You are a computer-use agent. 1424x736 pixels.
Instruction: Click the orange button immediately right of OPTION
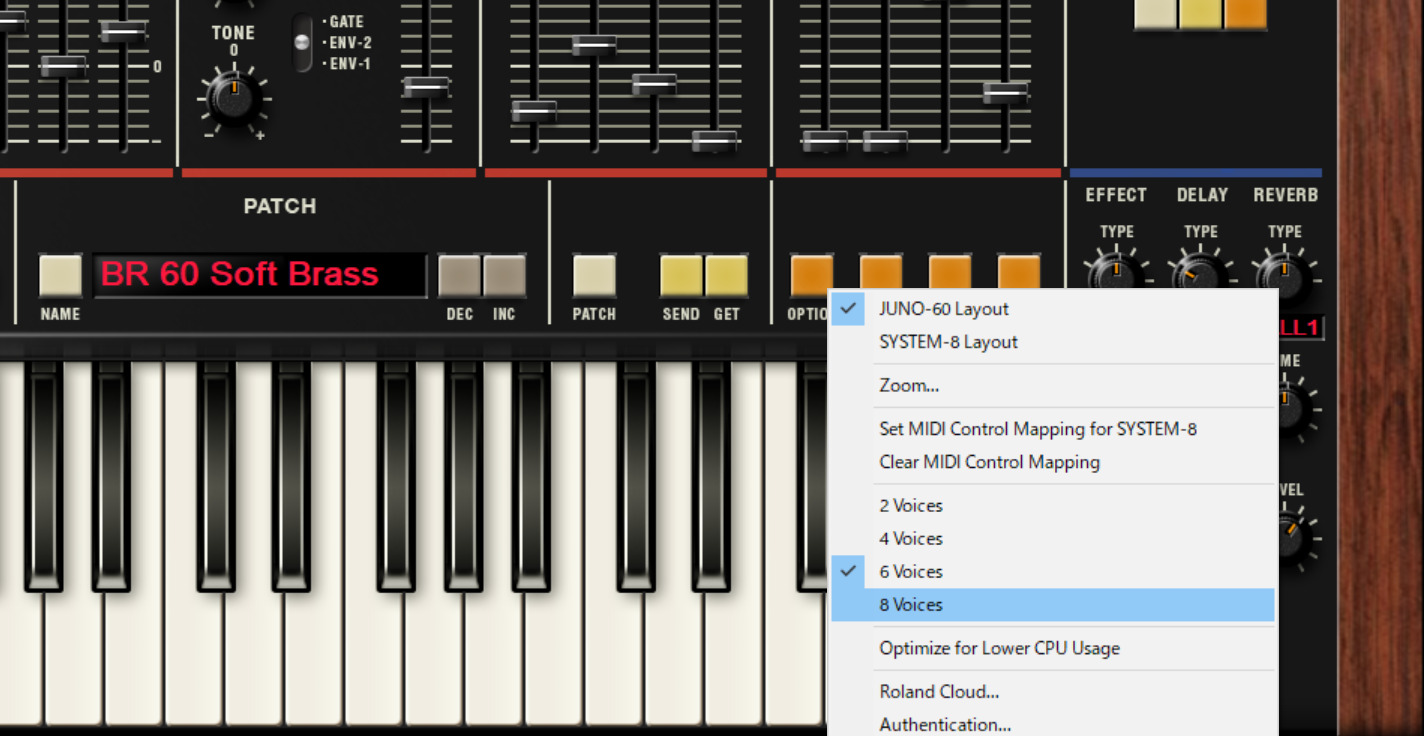coord(881,272)
